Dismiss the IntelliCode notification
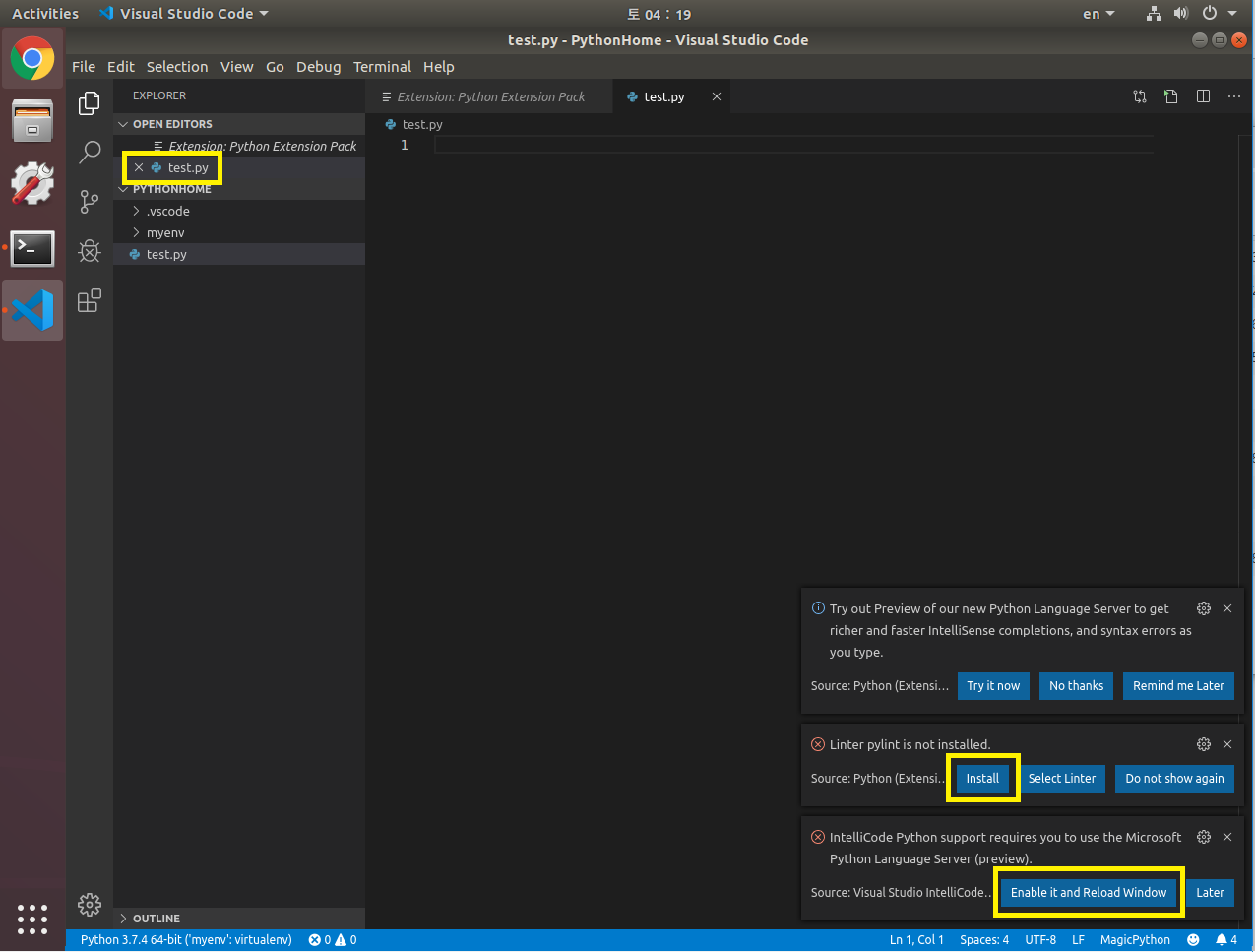1255x952 pixels. (1227, 837)
